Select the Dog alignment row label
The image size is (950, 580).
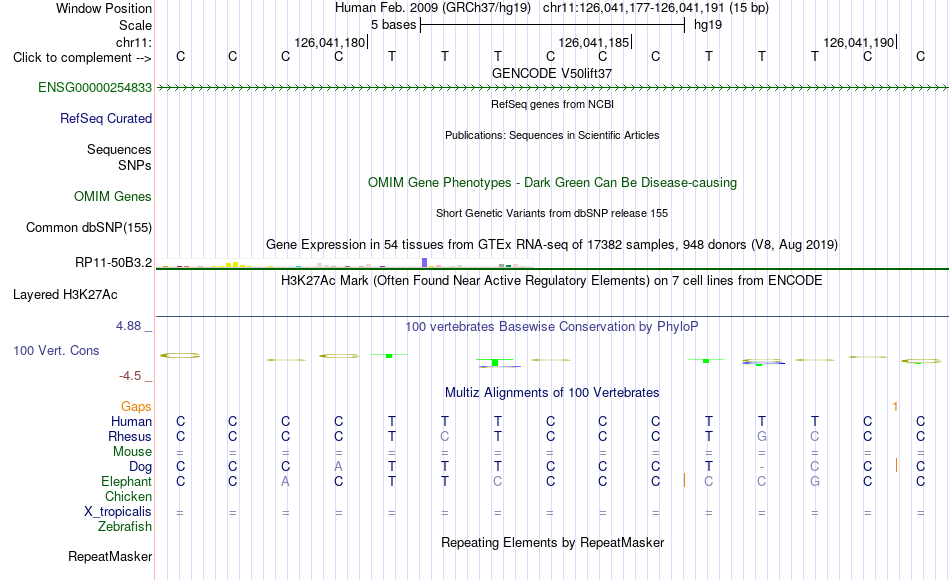coord(140,467)
